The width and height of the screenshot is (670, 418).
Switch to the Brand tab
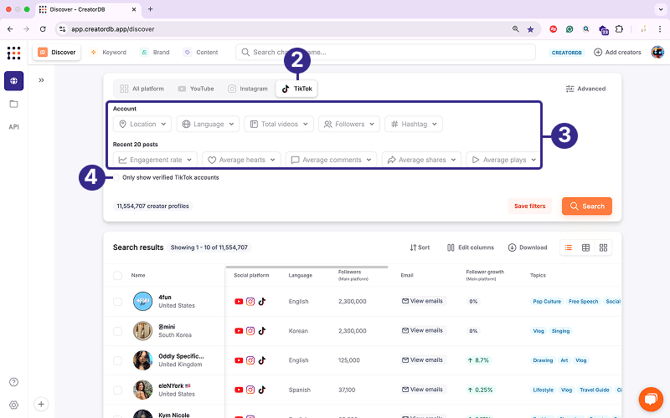pyautogui.click(x=156, y=52)
